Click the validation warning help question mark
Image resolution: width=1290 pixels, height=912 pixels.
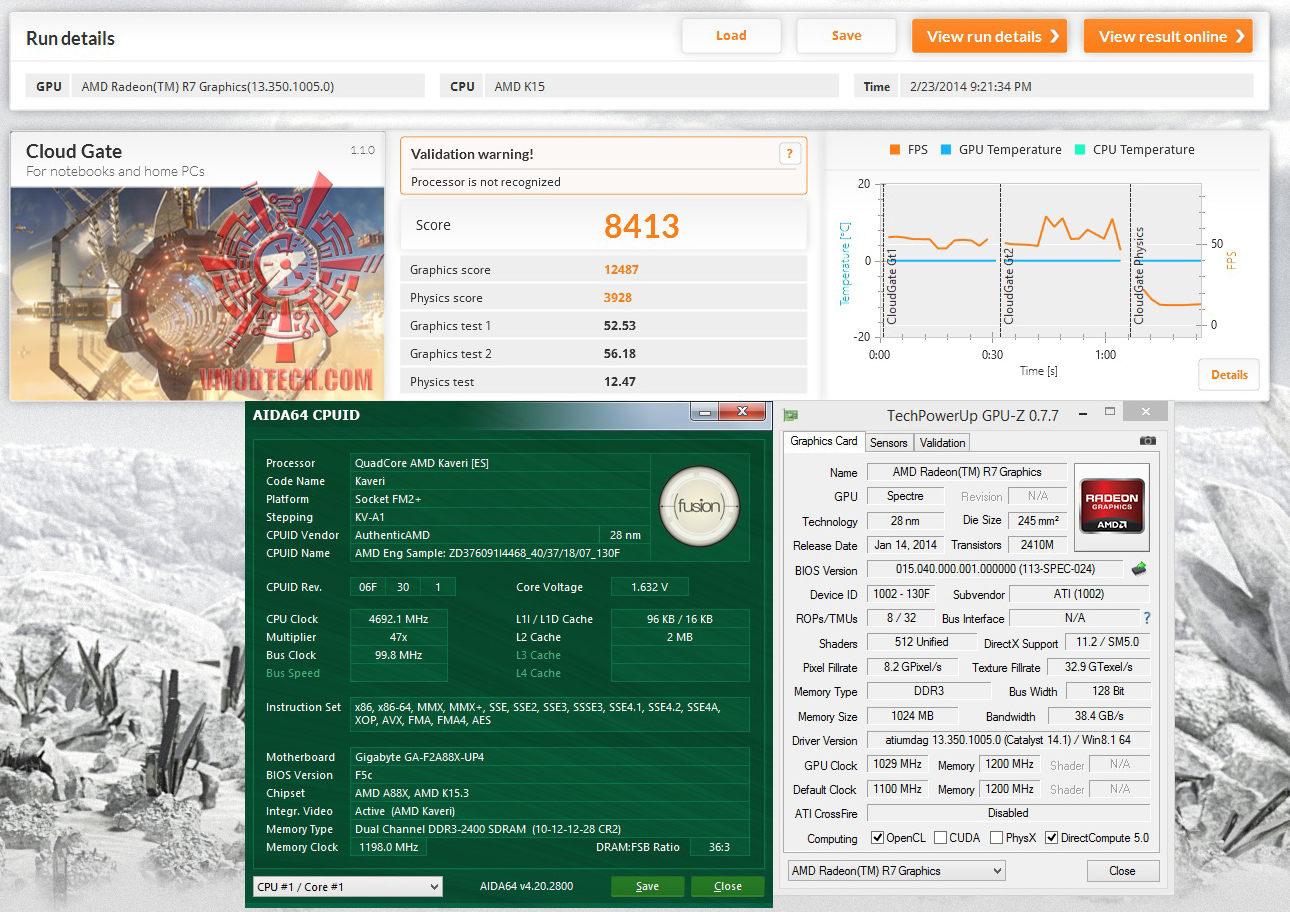coord(789,154)
